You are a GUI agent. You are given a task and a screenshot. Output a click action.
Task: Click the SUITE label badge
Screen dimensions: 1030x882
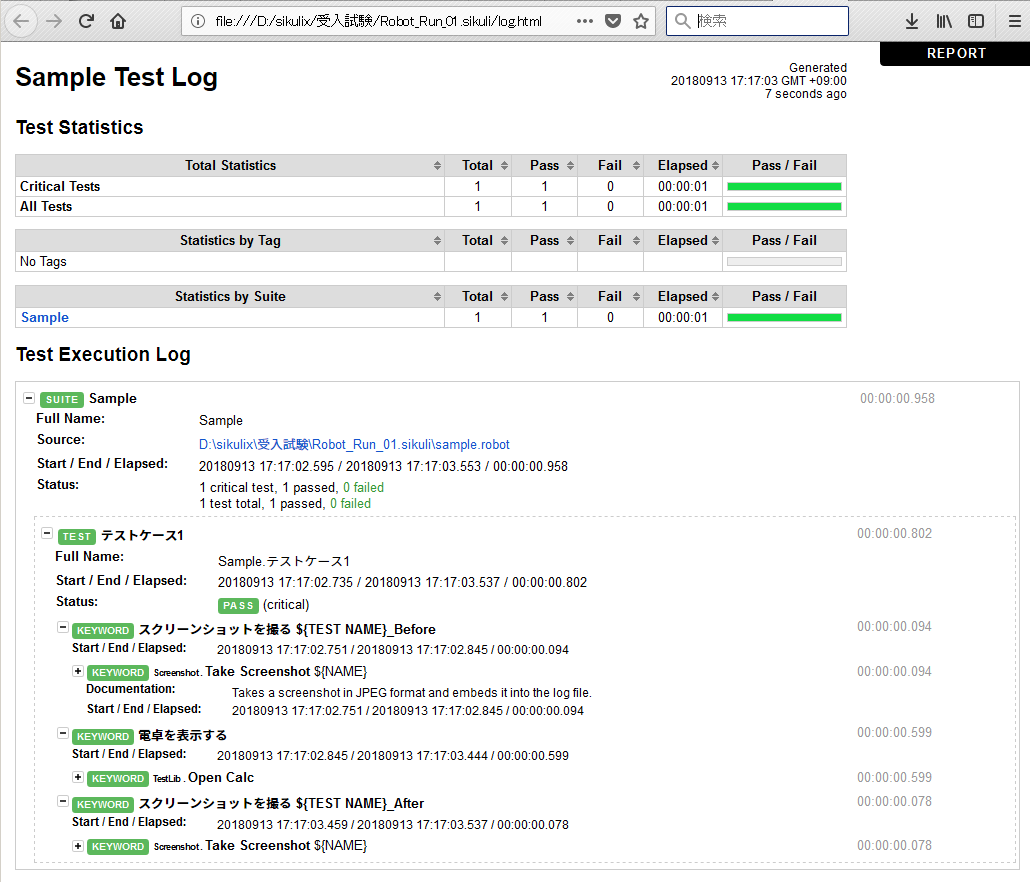[x=62, y=399]
